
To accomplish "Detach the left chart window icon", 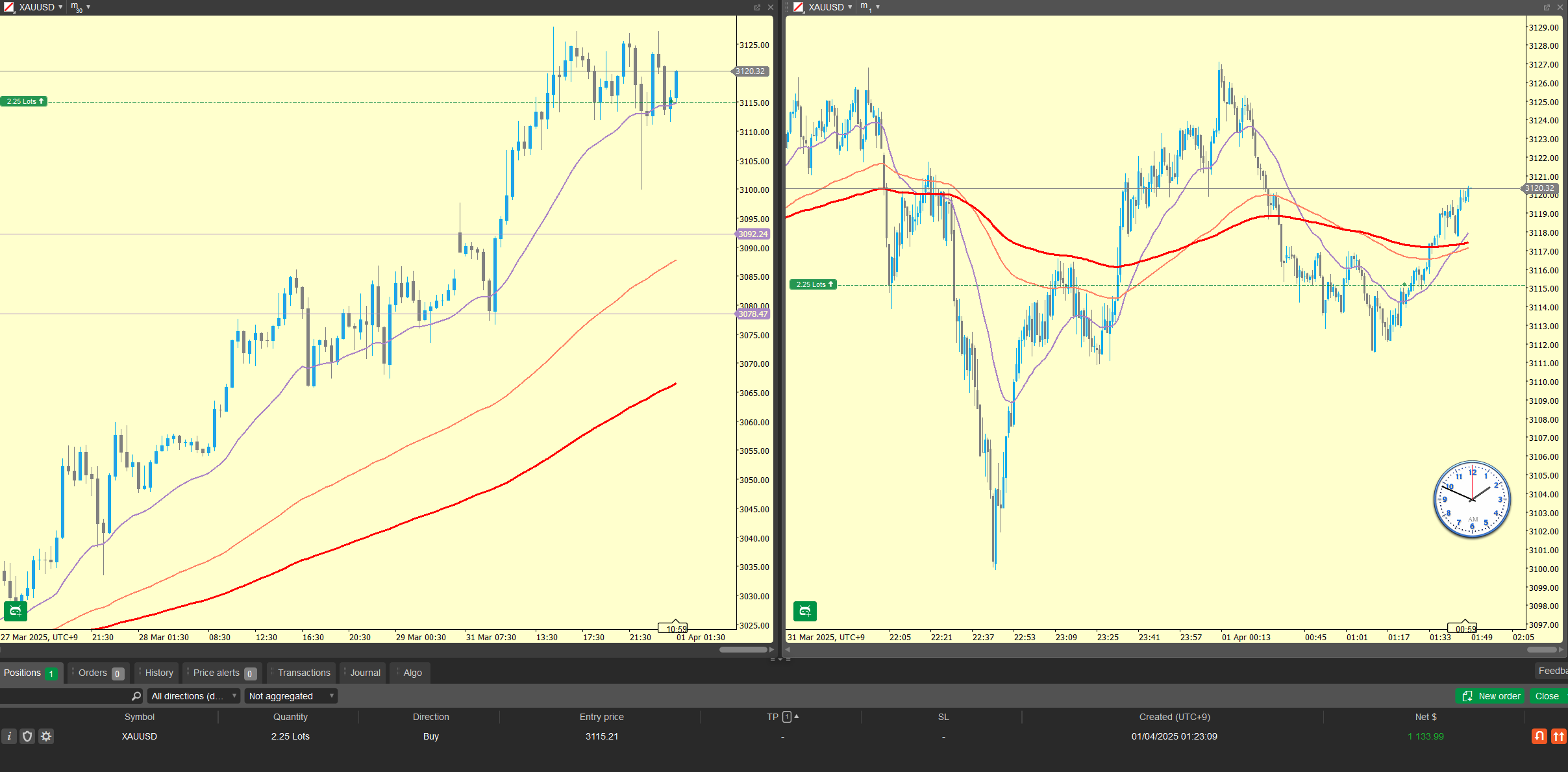I will click(x=757, y=7).
